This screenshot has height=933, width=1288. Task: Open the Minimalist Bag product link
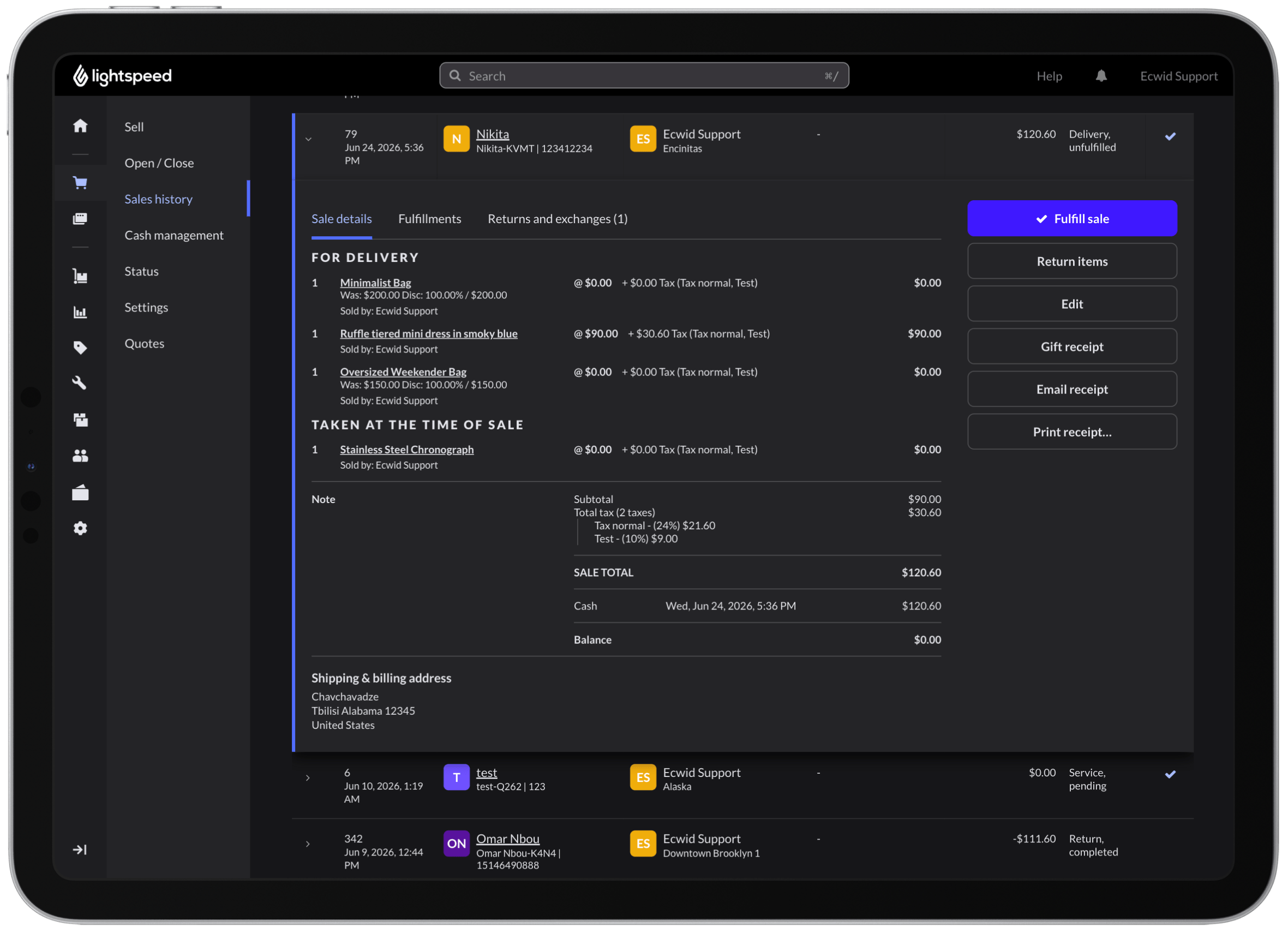[x=375, y=283]
